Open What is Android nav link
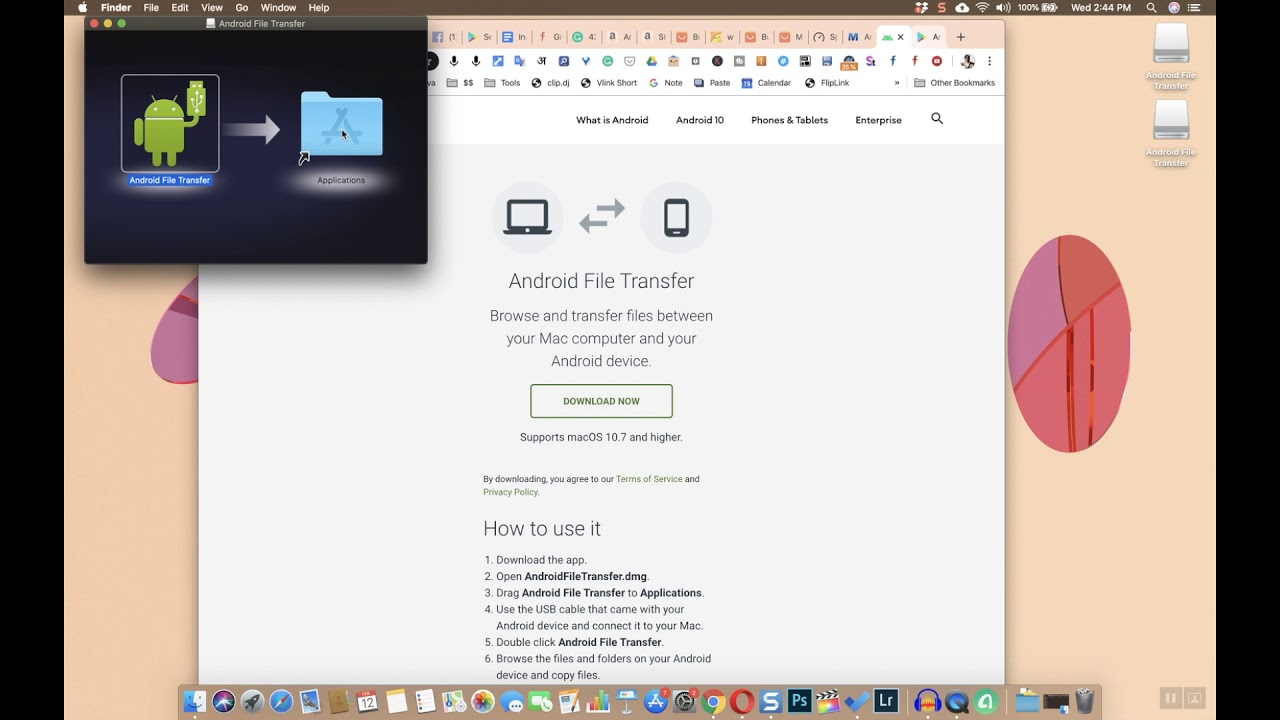 612,120
